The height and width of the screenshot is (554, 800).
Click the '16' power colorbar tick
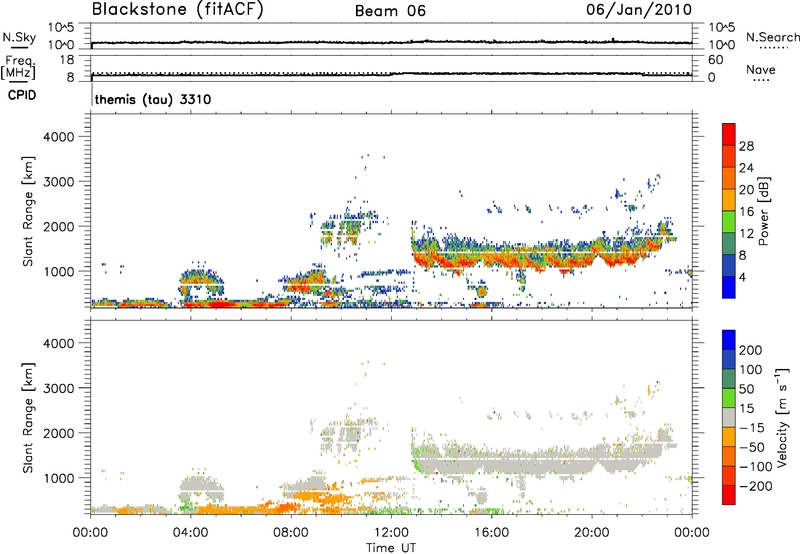(x=746, y=212)
